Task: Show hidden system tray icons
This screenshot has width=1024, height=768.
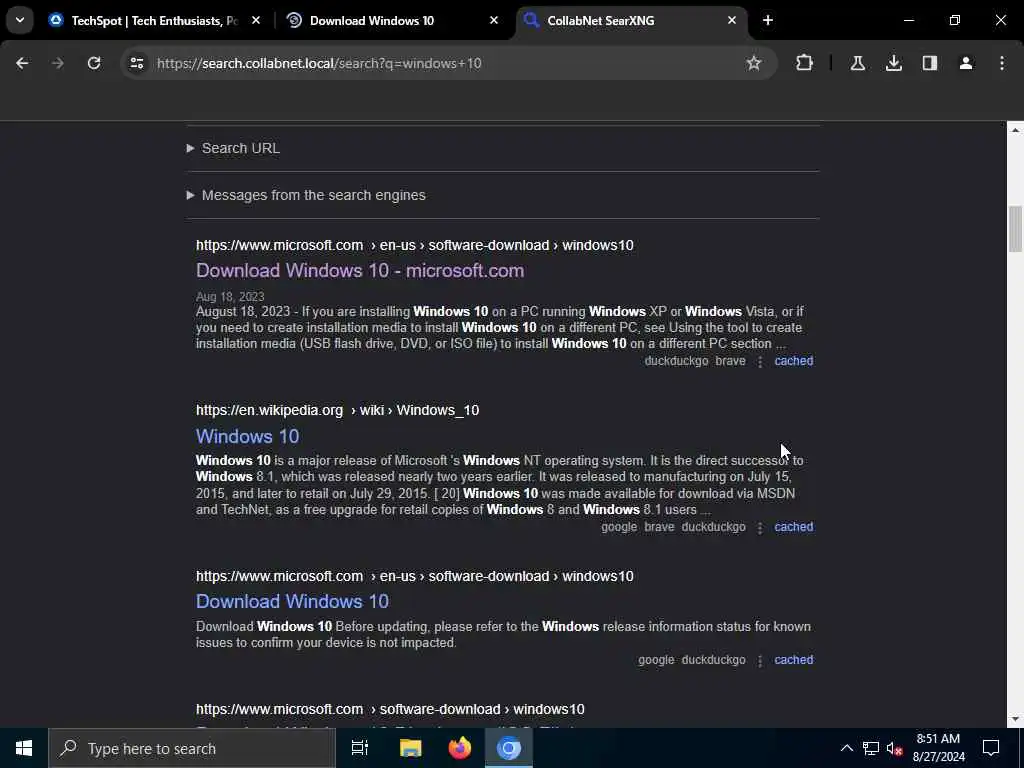Action: pos(846,748)
